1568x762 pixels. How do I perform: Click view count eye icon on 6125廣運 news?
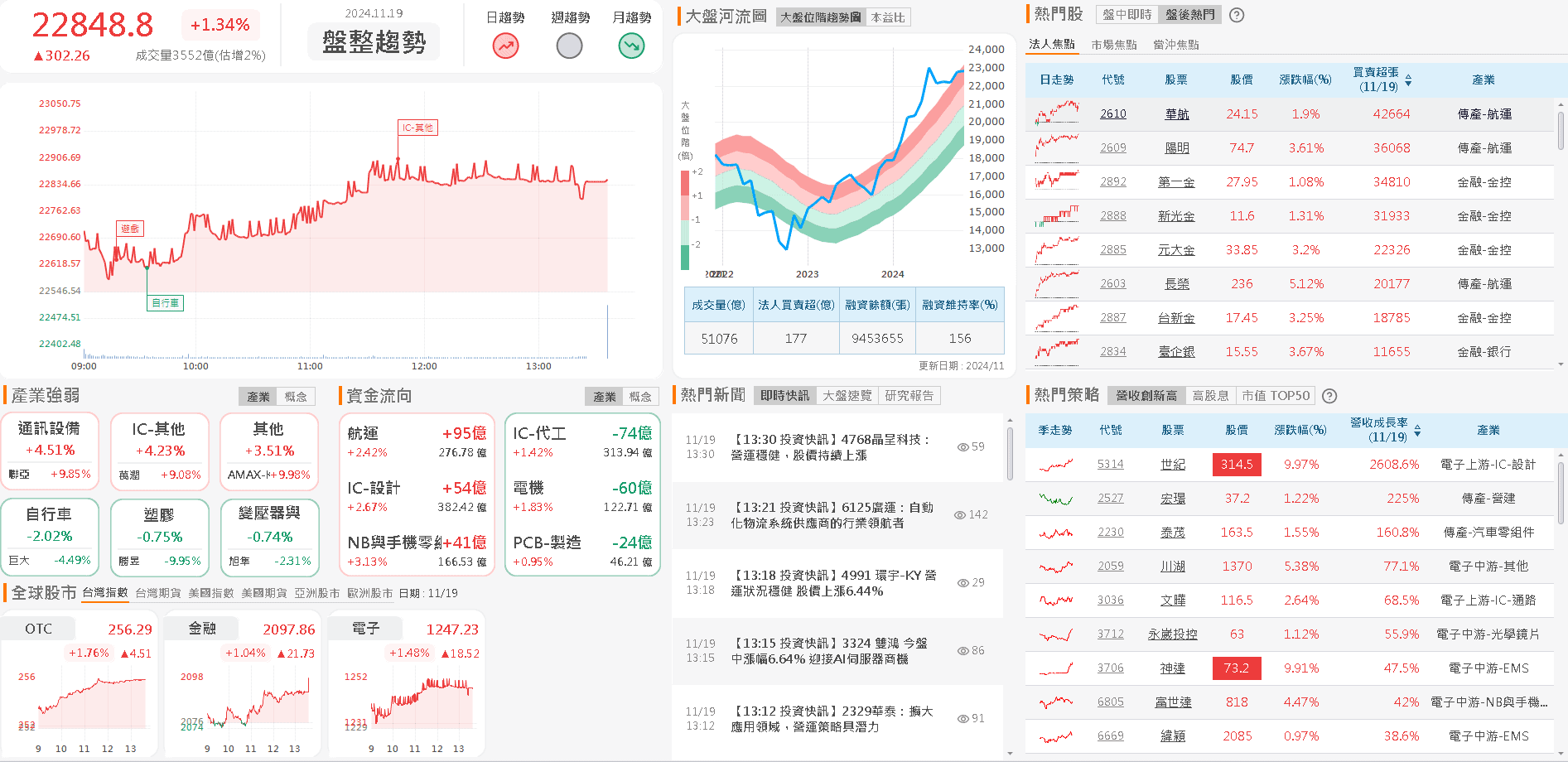[960, 515]
